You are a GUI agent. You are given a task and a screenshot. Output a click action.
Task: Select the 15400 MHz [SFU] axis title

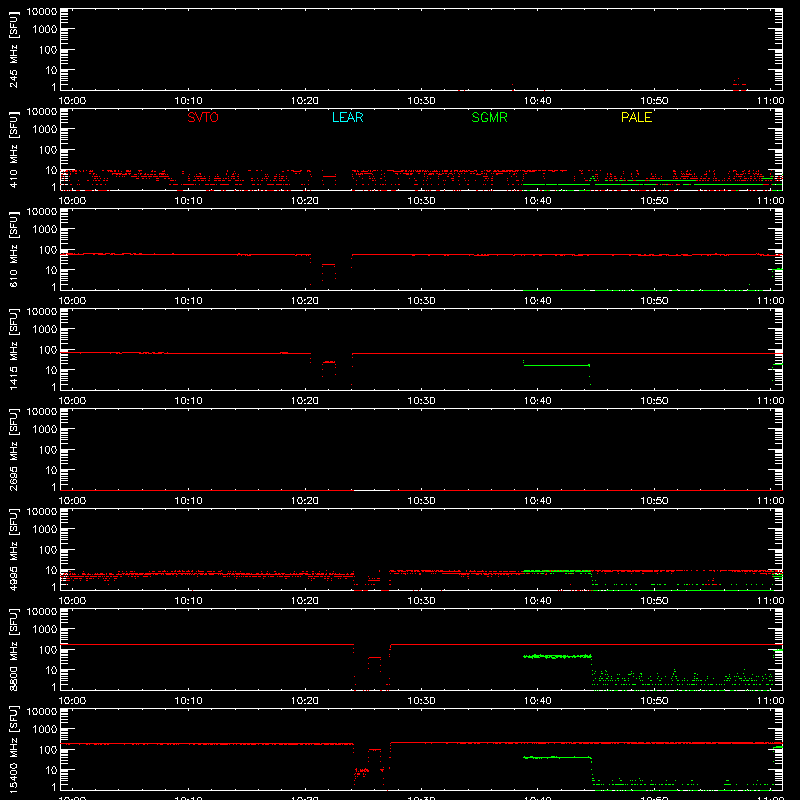(14, 750)
